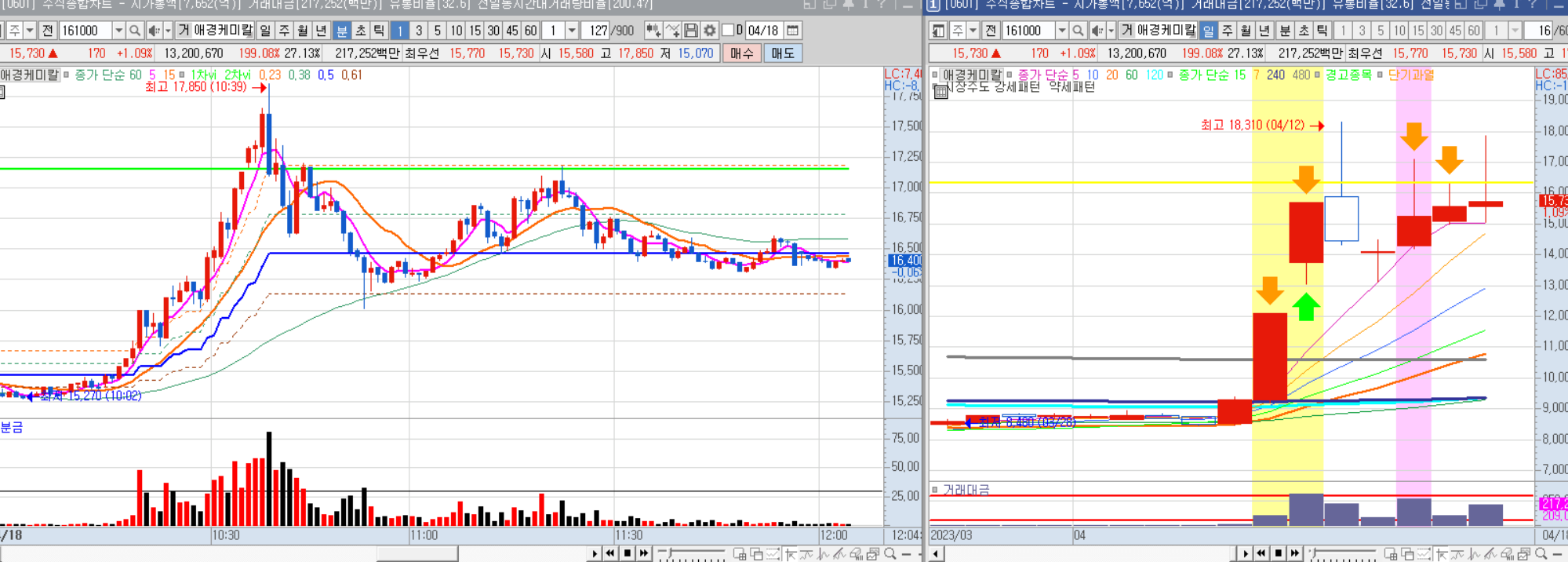Image resolution: width=1568 pixels, height=562 pixels.
Task: Select daily (일) period in right chart
Action: (1209, 31)
